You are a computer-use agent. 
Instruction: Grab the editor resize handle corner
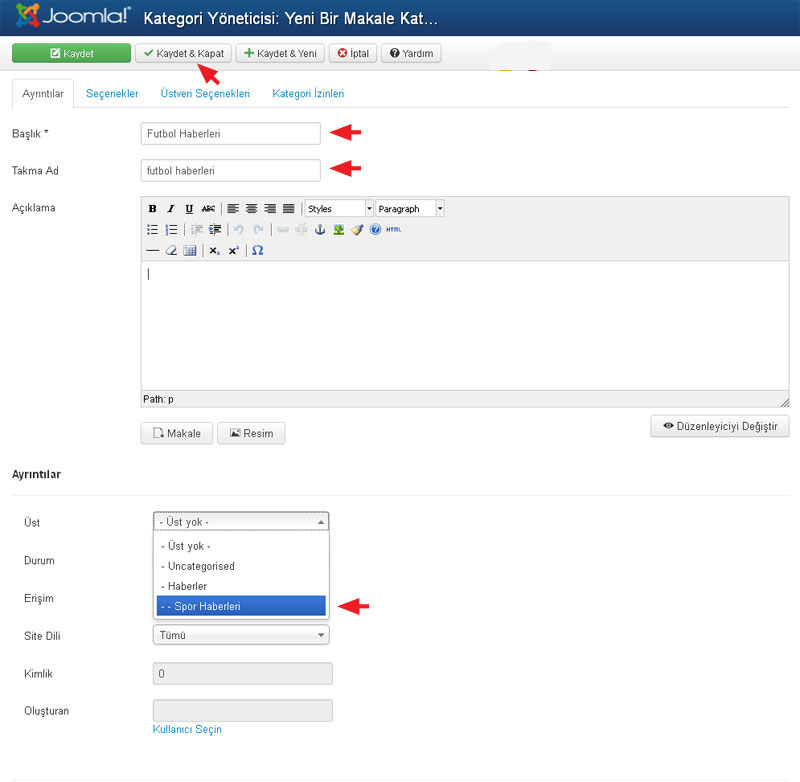785,402
